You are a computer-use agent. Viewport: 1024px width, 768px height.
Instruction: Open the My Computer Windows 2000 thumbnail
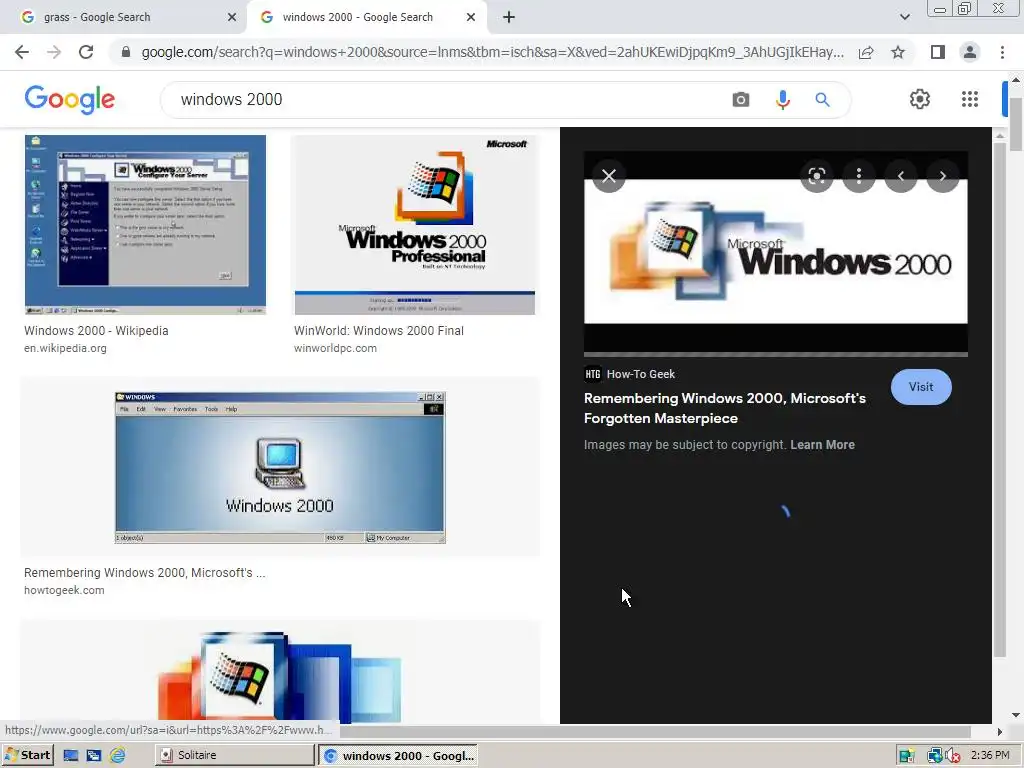click(x=280, y=468)
